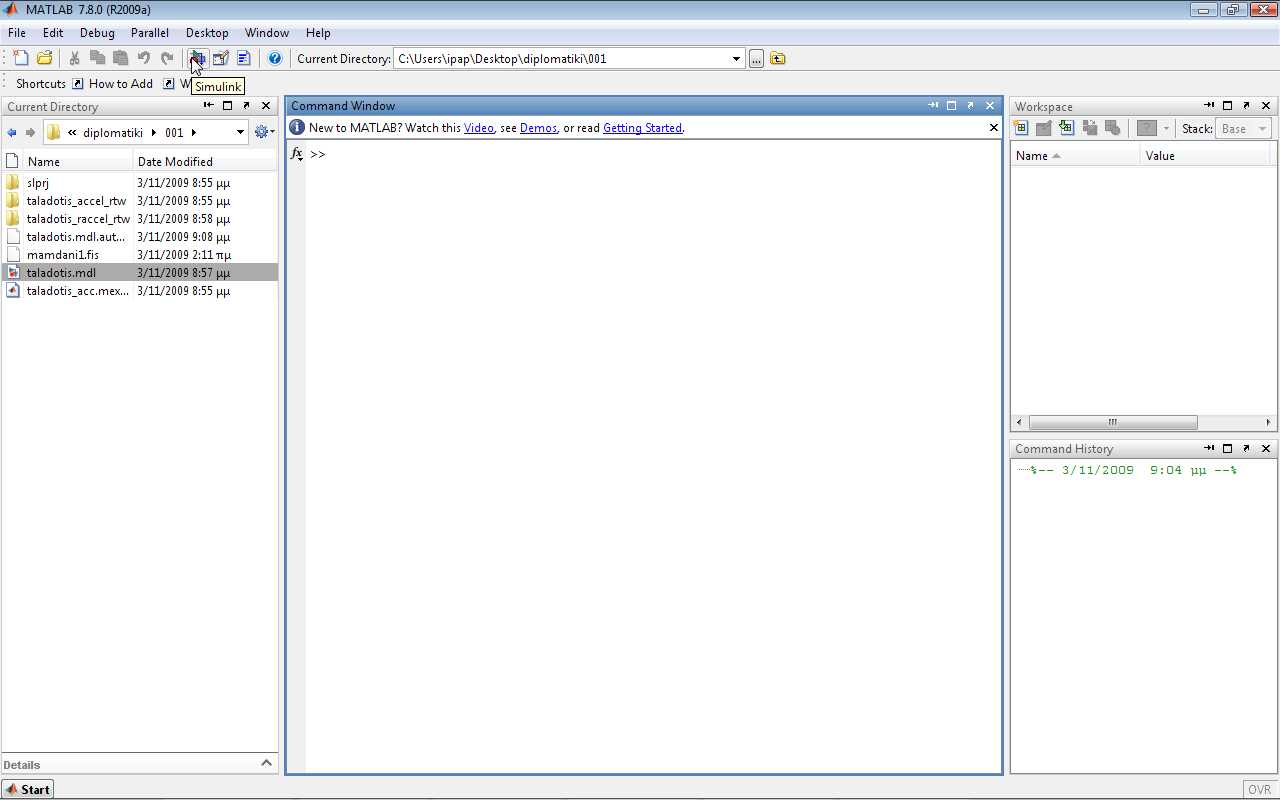Open the Profiler tool

(244, 59)
